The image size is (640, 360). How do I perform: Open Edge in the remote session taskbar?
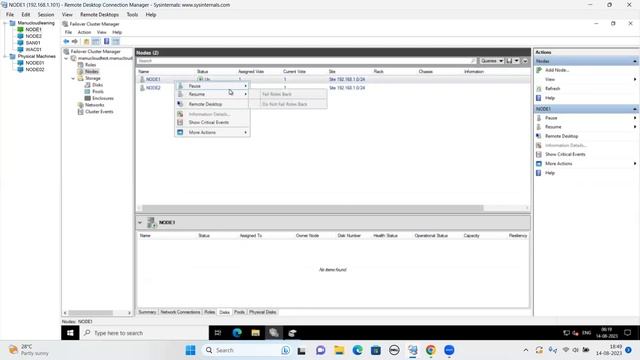tap(237, 333)
